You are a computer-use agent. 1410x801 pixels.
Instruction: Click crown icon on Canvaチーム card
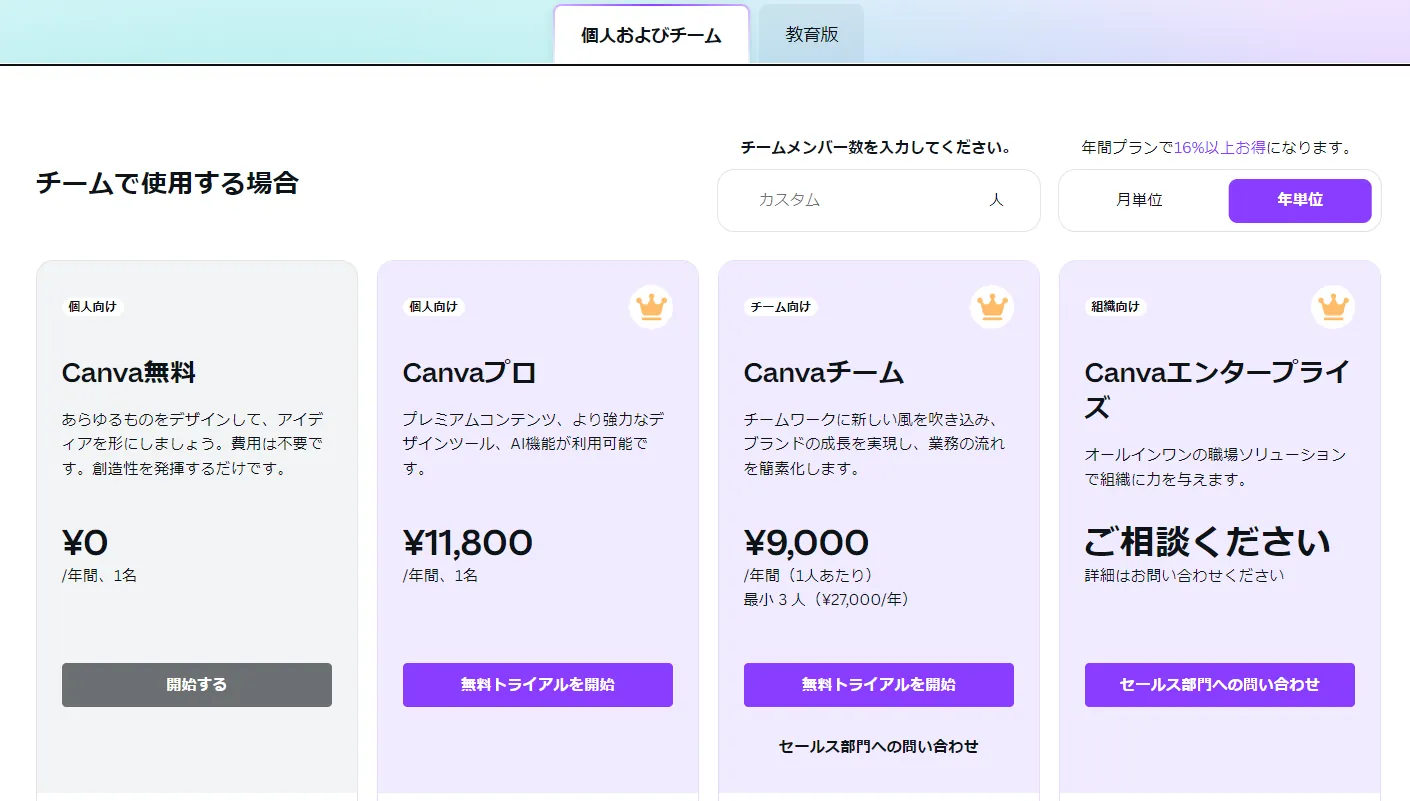[992, 307]
